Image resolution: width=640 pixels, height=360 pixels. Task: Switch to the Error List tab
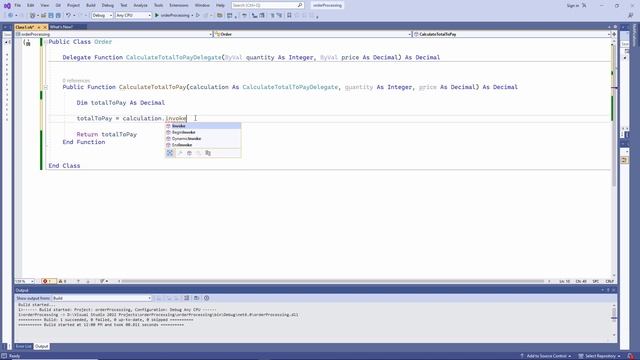click(23, 347)
